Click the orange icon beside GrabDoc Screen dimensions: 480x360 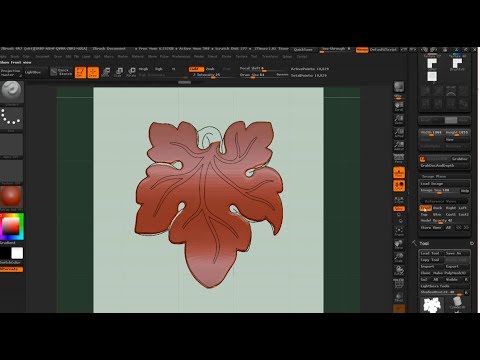tap(422, 159)
